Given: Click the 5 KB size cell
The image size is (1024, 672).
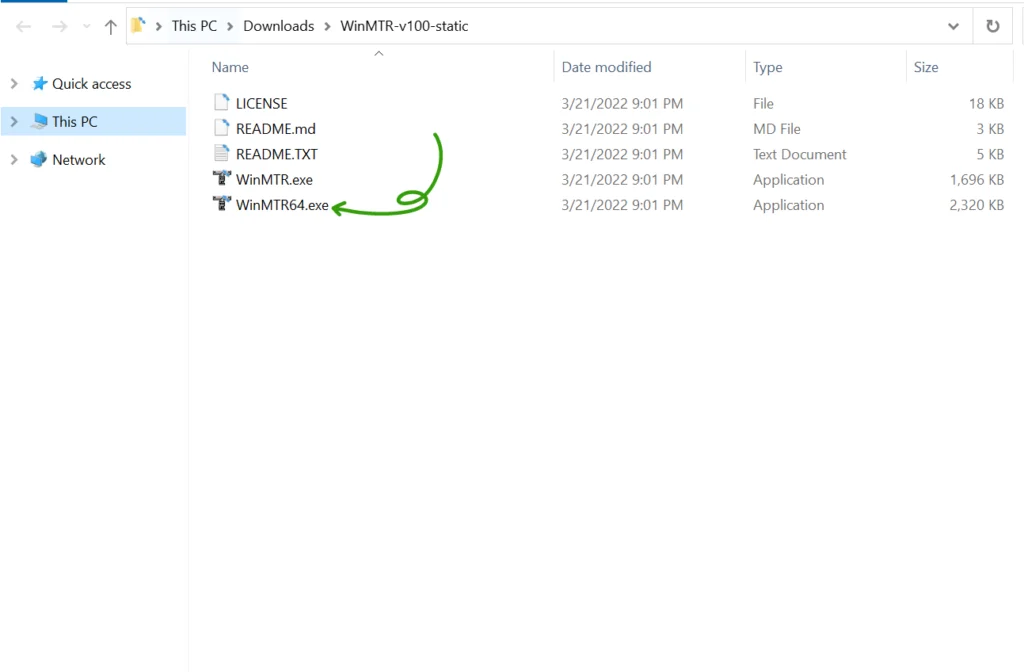Looking at the screenshot, I should coord(990,154).
